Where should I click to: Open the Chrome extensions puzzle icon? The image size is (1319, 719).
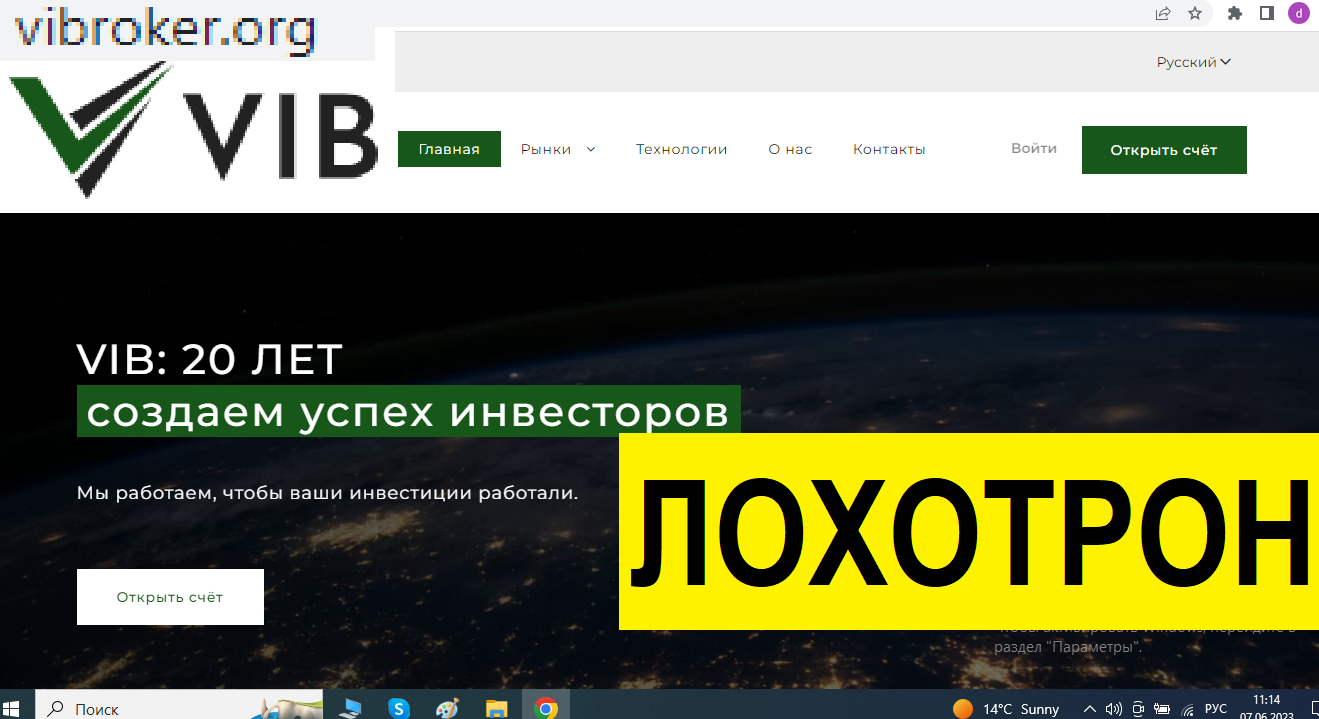click(x=1235, y=13)
